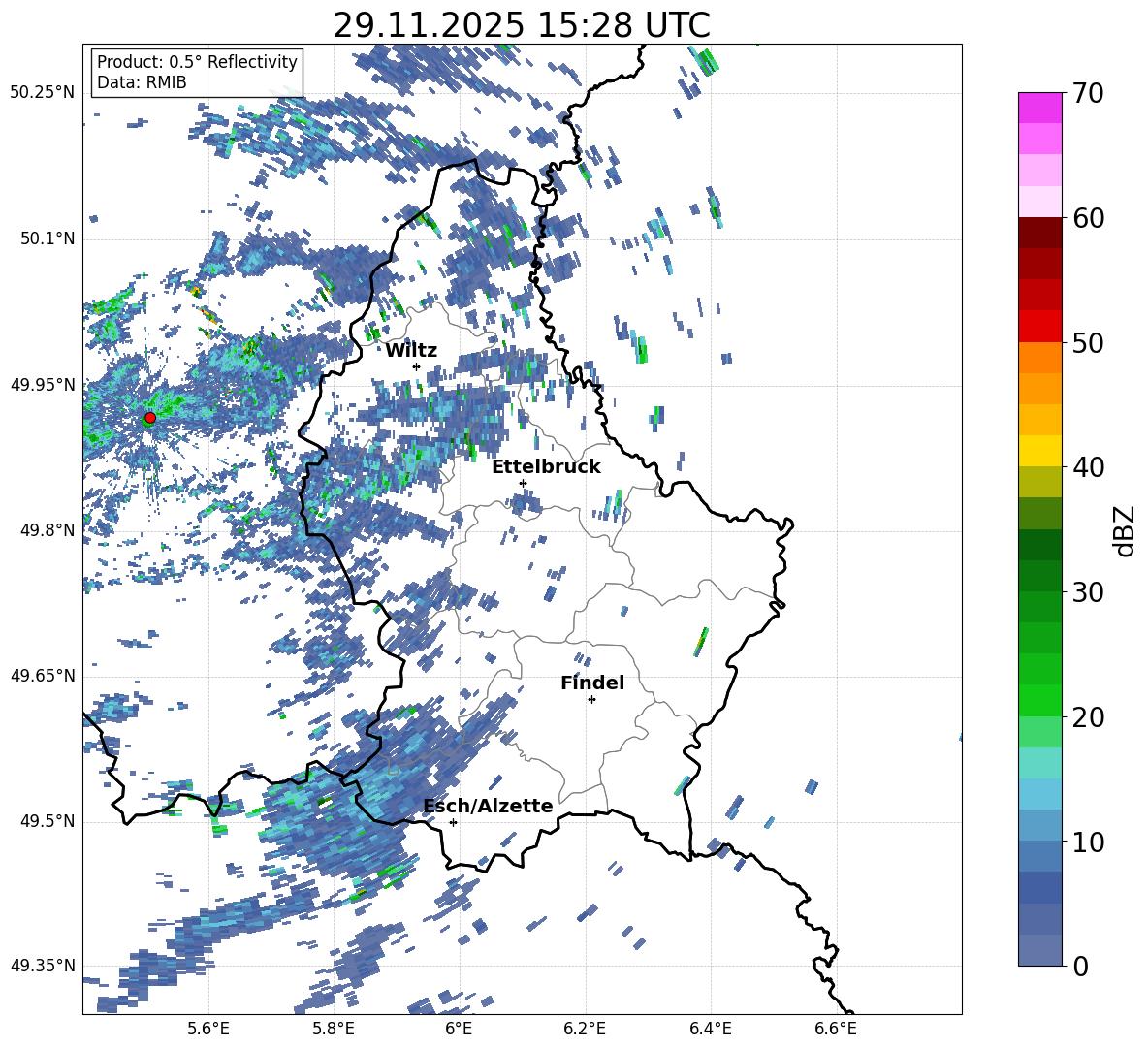
Task: Click the colorbar tick label 50
Action: click(1088, 343)
